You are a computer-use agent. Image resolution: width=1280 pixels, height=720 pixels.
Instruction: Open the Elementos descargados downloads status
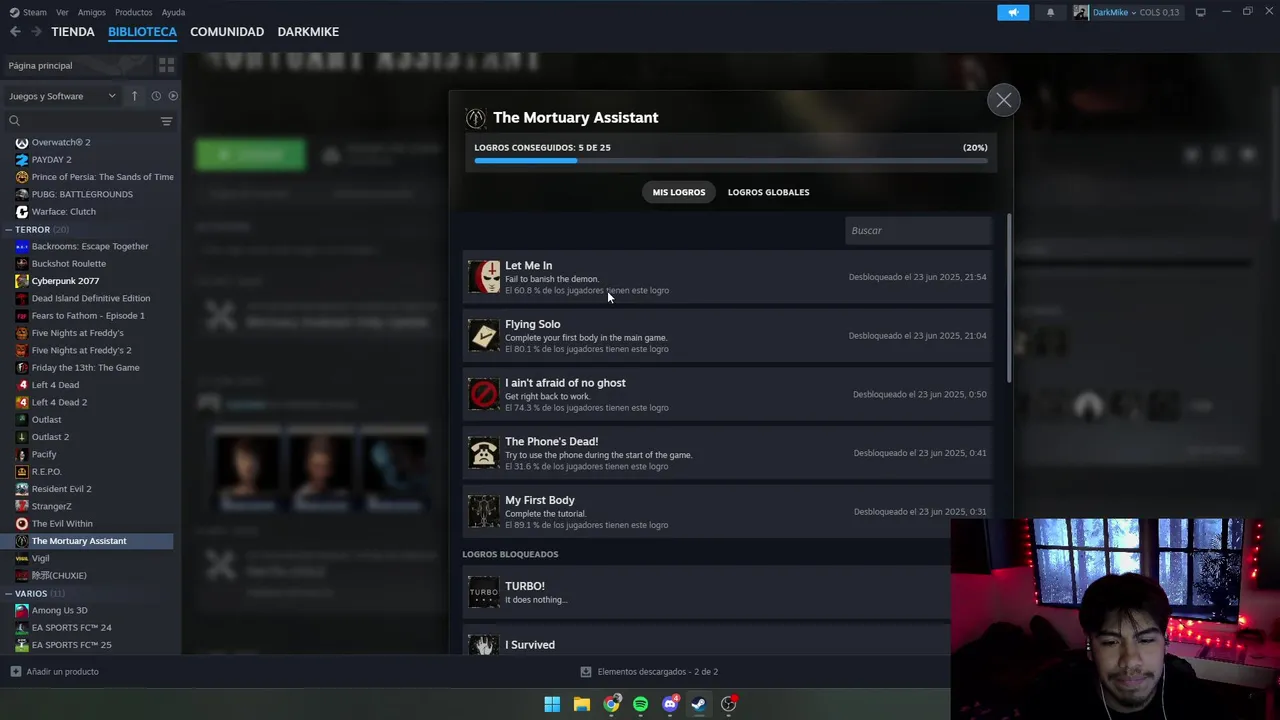tap(649, 672)
